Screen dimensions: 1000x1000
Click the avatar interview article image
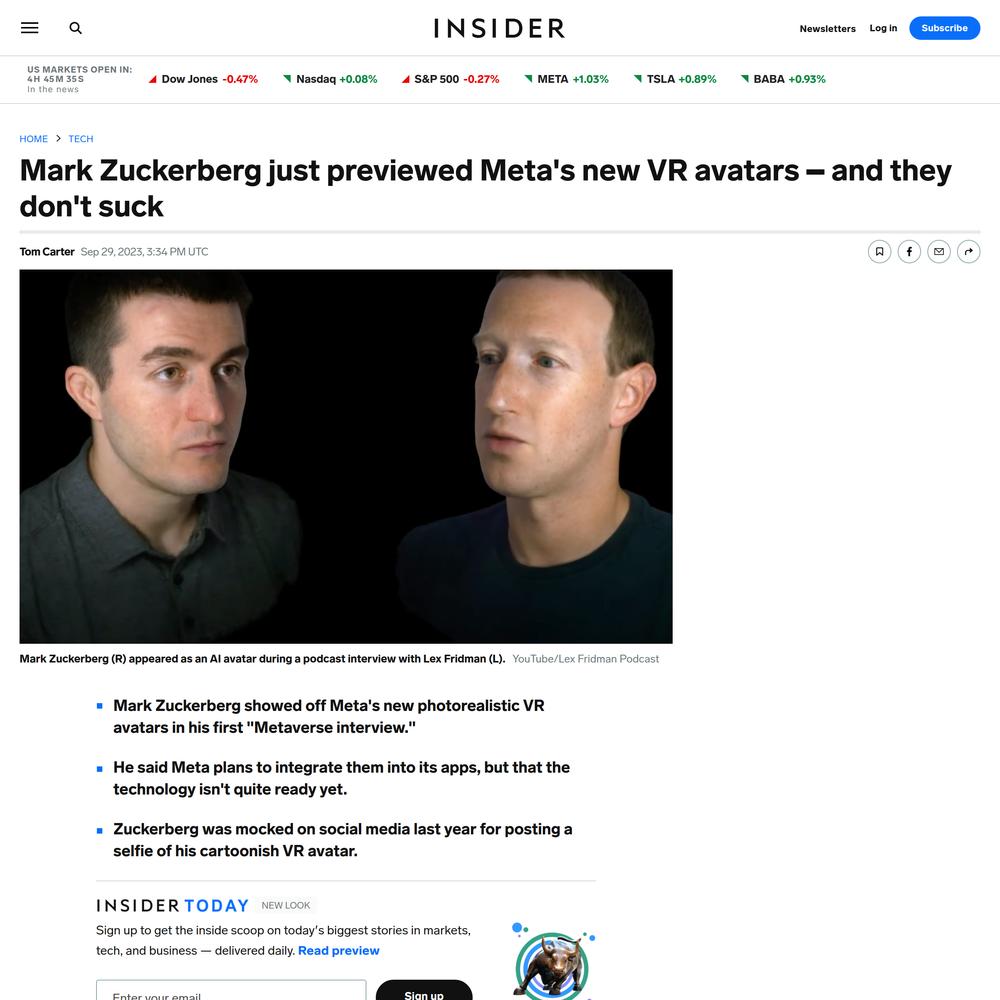(346, 456)
